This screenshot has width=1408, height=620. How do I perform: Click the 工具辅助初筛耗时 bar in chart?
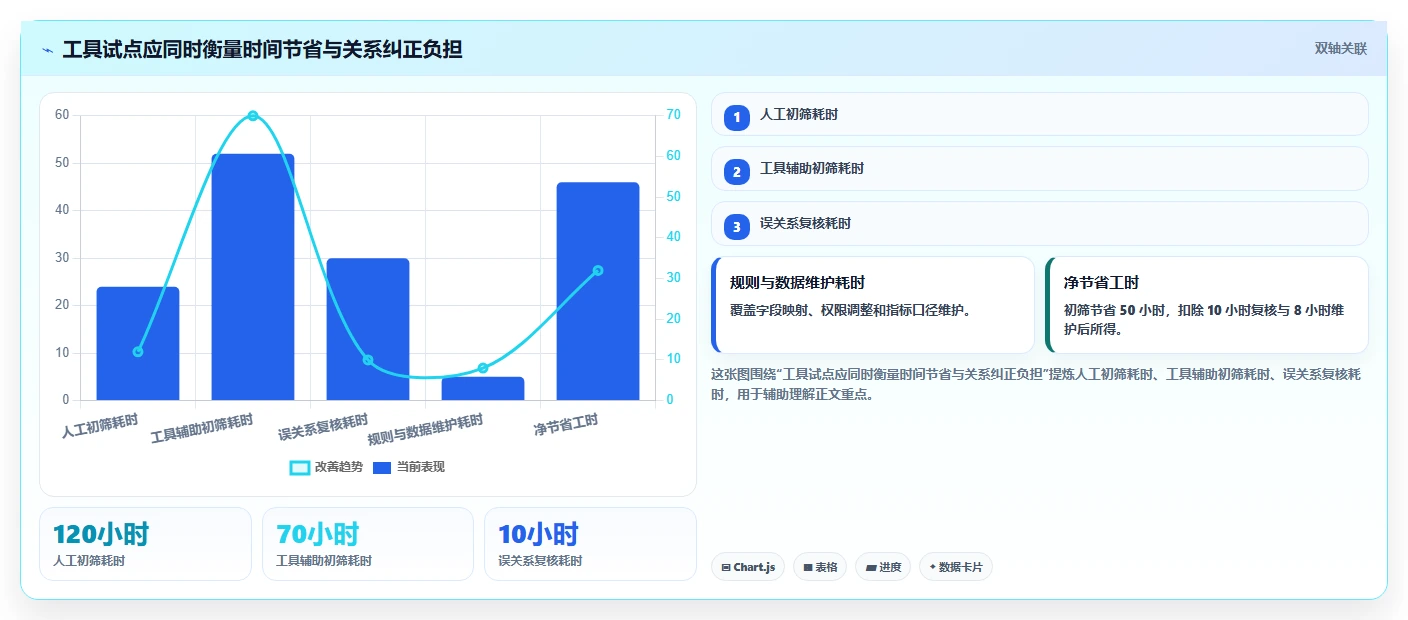tap(253, 277)
